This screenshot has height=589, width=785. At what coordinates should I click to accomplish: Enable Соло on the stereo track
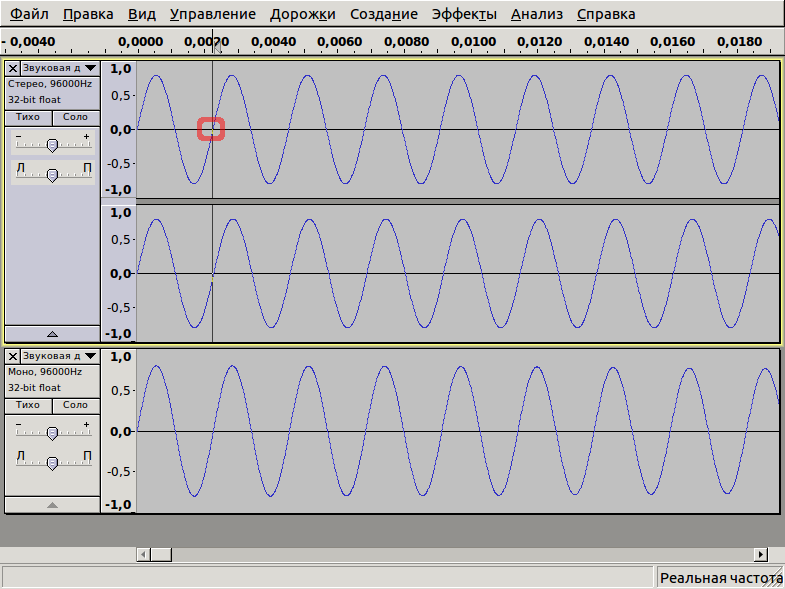[x=75, y=117]
